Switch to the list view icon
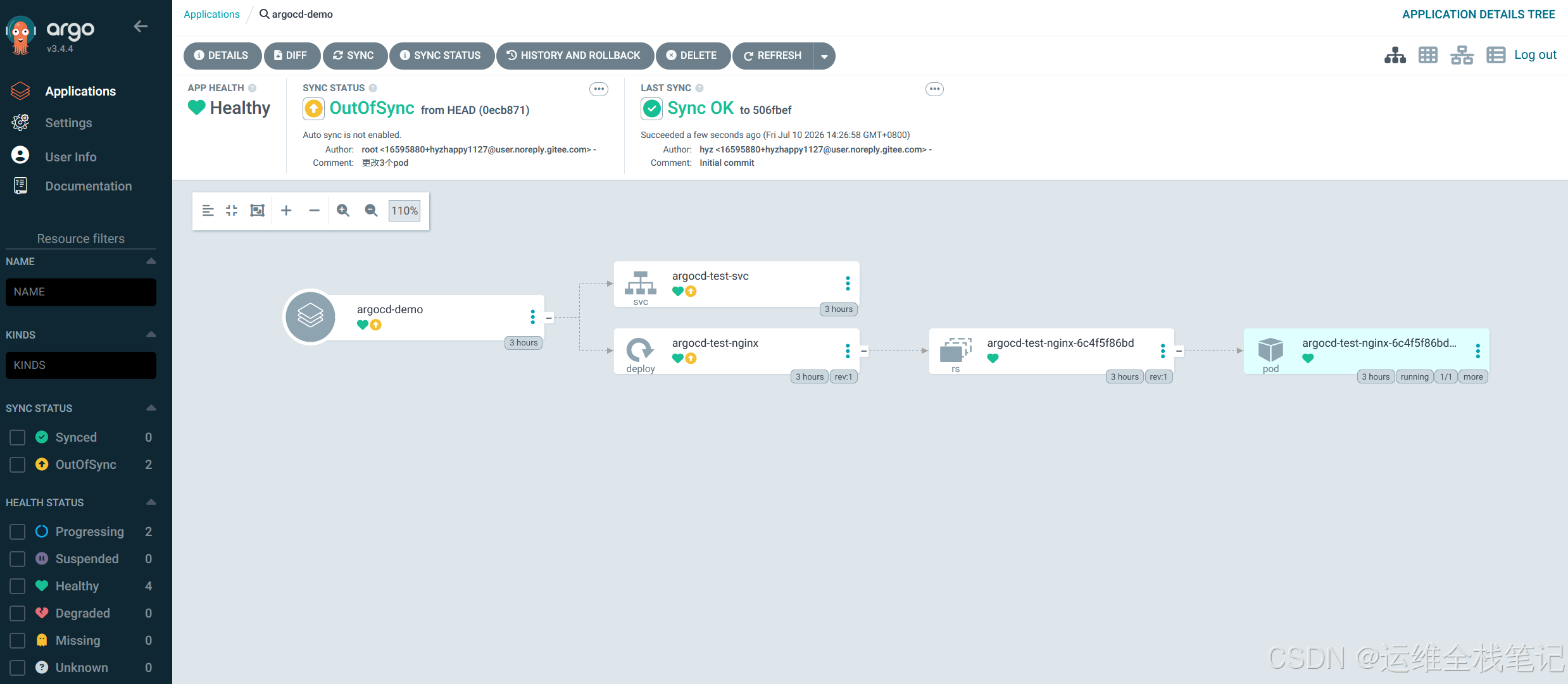The width and height of the screenshot is (1568, 684). tap(1496, 55)
